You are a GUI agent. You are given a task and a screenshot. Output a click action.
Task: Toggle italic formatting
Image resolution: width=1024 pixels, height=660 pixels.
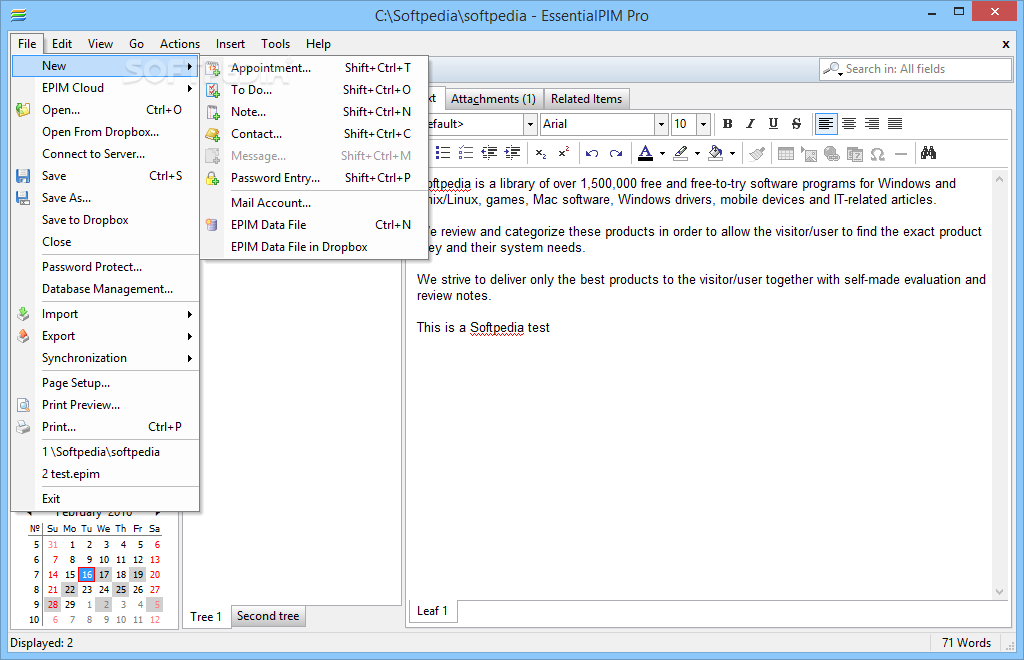(750, 123)
